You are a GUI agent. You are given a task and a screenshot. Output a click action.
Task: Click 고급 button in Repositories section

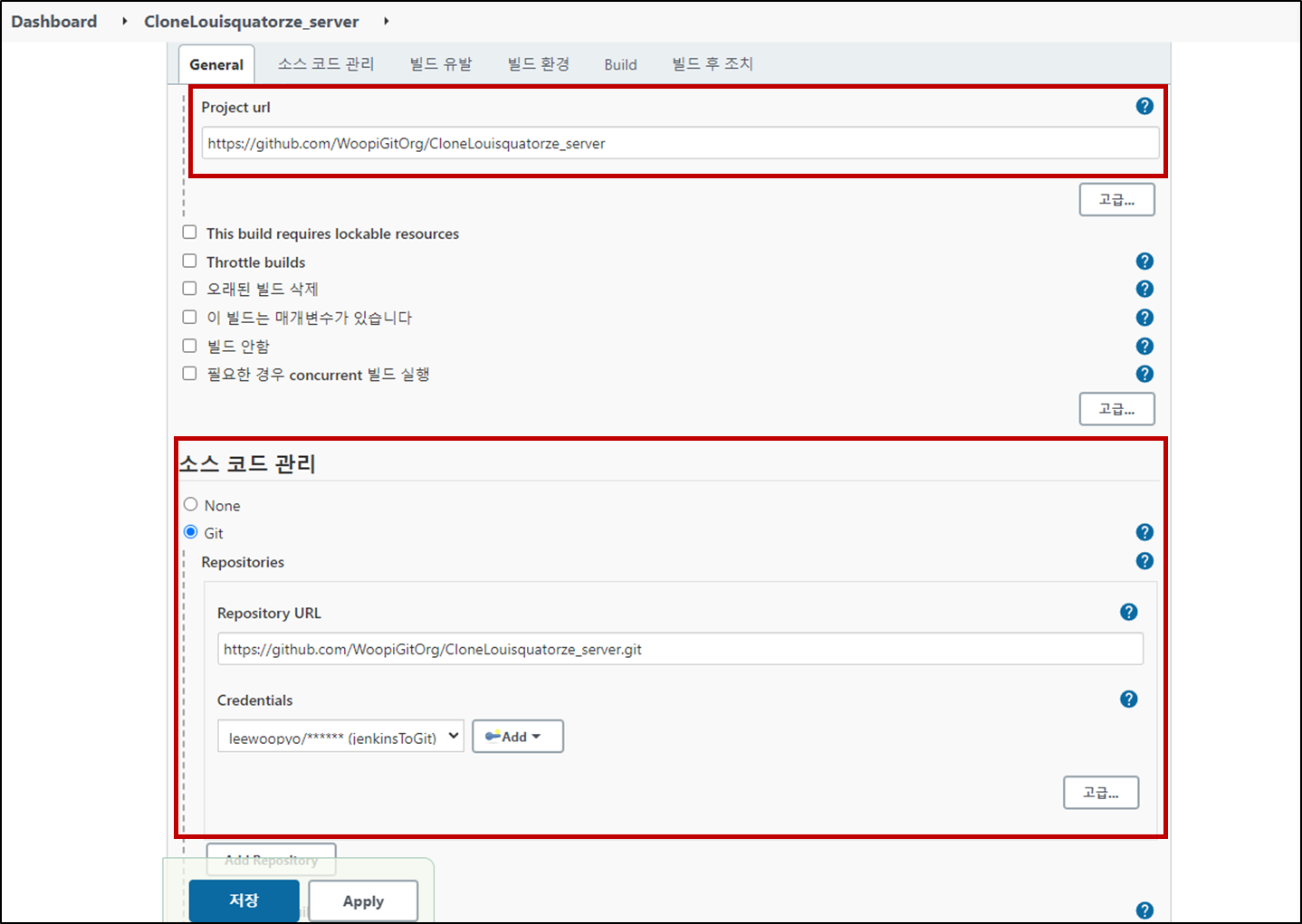tap(1101, 793)
